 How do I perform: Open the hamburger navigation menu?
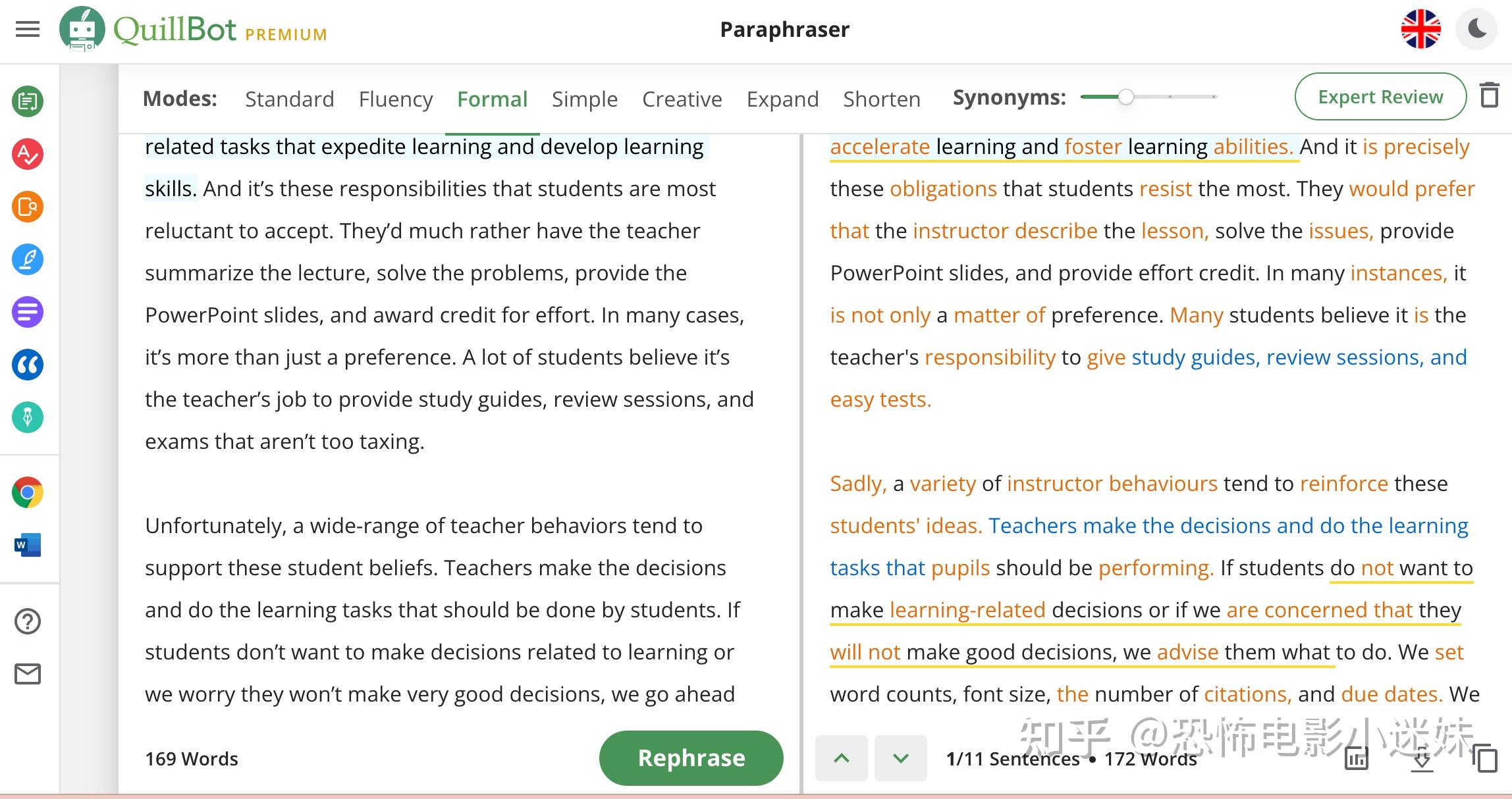[x=28, y=30]
